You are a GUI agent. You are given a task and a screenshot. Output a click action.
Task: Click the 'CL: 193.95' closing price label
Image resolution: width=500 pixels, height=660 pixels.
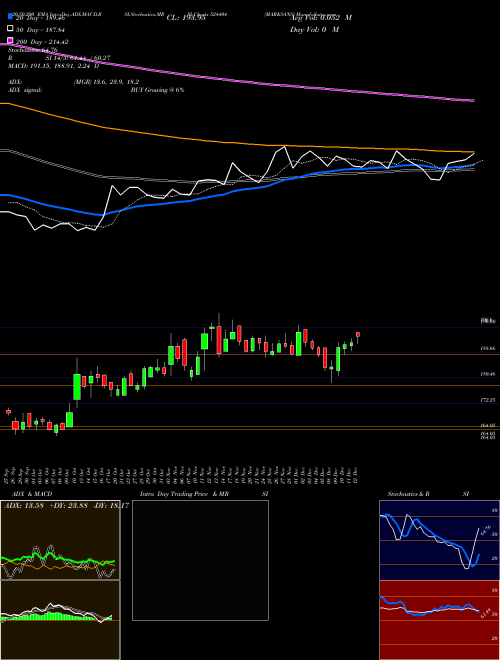point(186,18)
